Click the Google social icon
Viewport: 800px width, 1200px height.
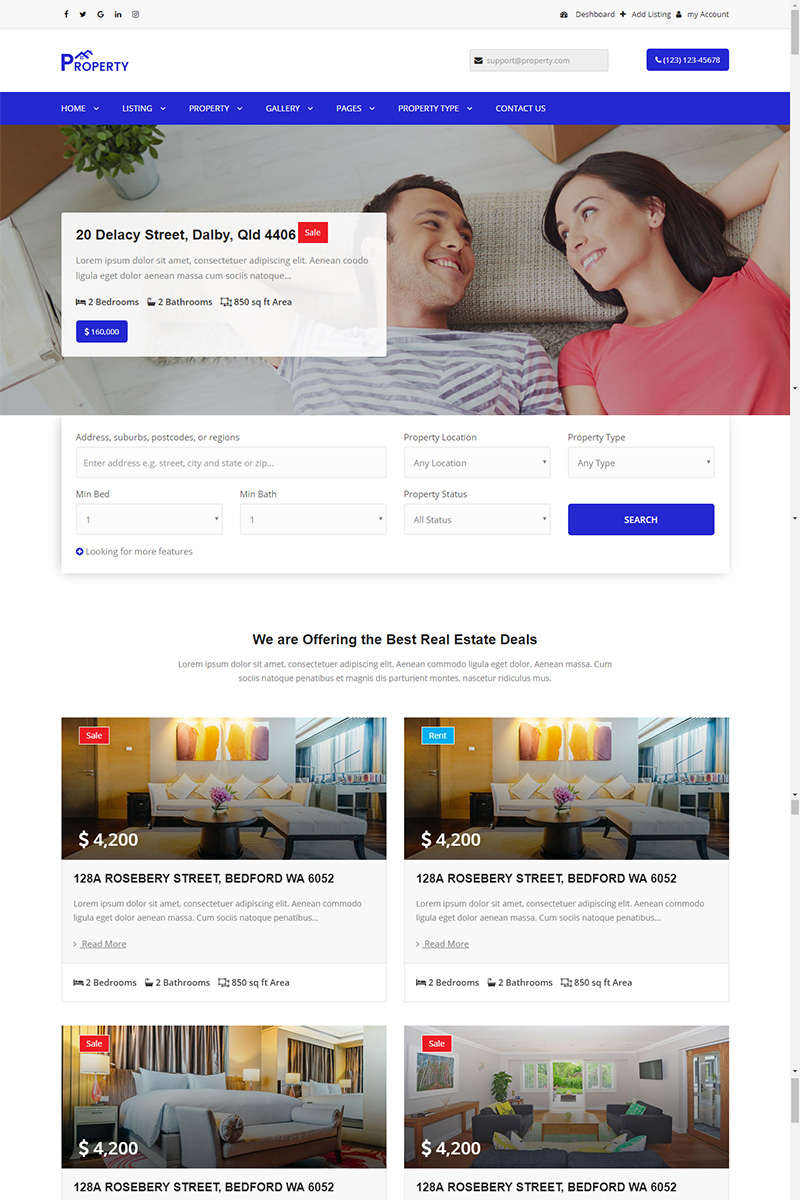point(100,14)
